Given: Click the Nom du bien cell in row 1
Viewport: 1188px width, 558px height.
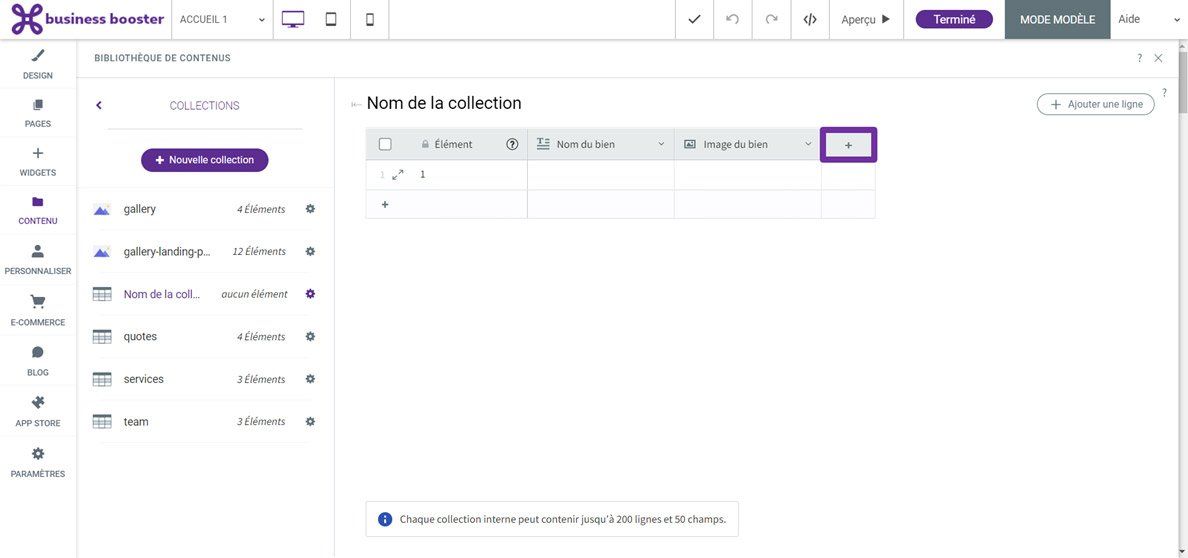Looking at the screenshot, I should 601,174.
